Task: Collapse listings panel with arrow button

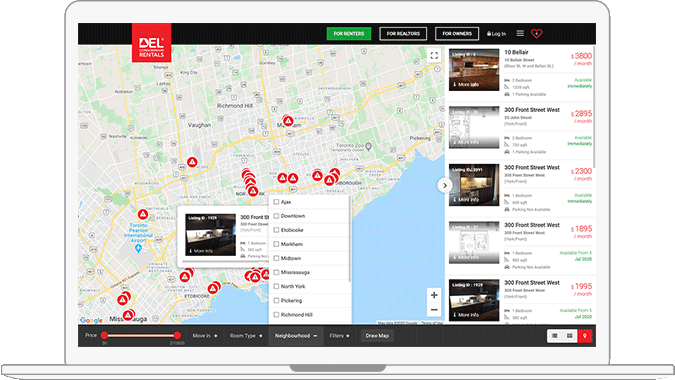Action: pyautogui.click(x=445, y=185)
